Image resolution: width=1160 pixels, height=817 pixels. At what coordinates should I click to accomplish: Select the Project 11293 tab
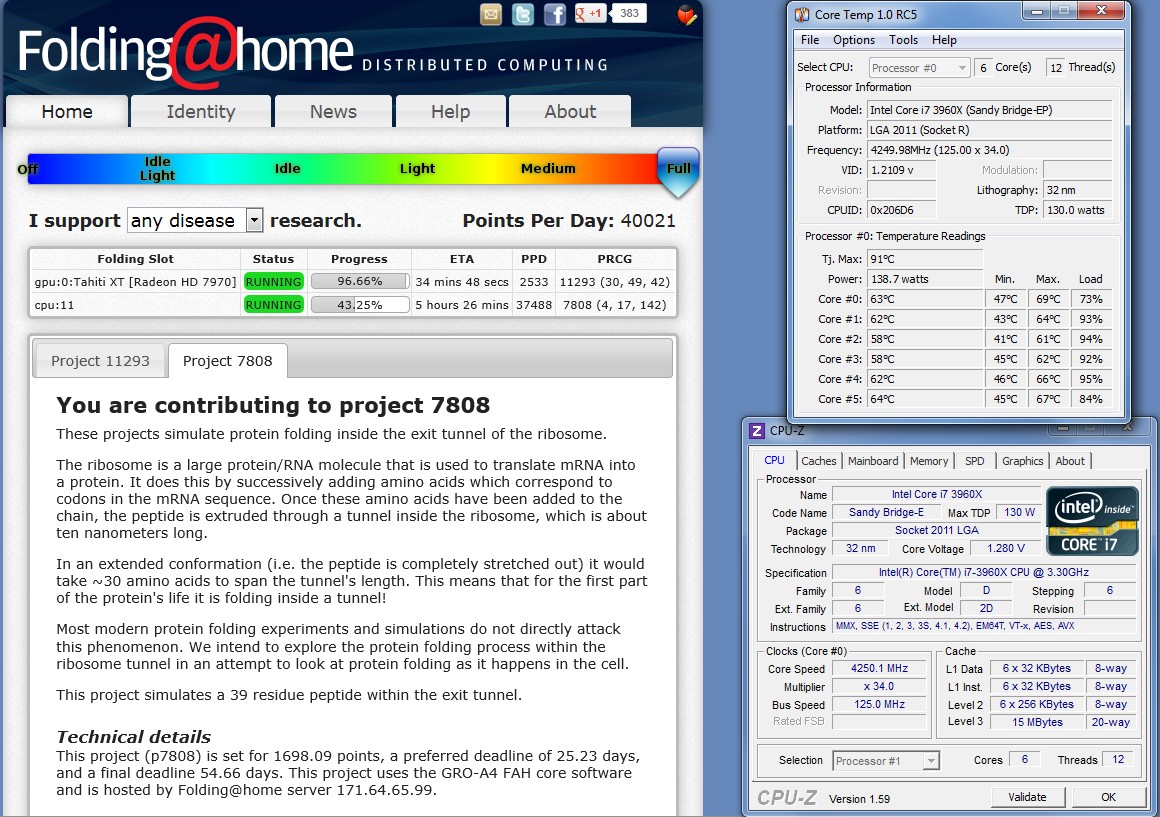pyautogui.click(x=100, y=361)
